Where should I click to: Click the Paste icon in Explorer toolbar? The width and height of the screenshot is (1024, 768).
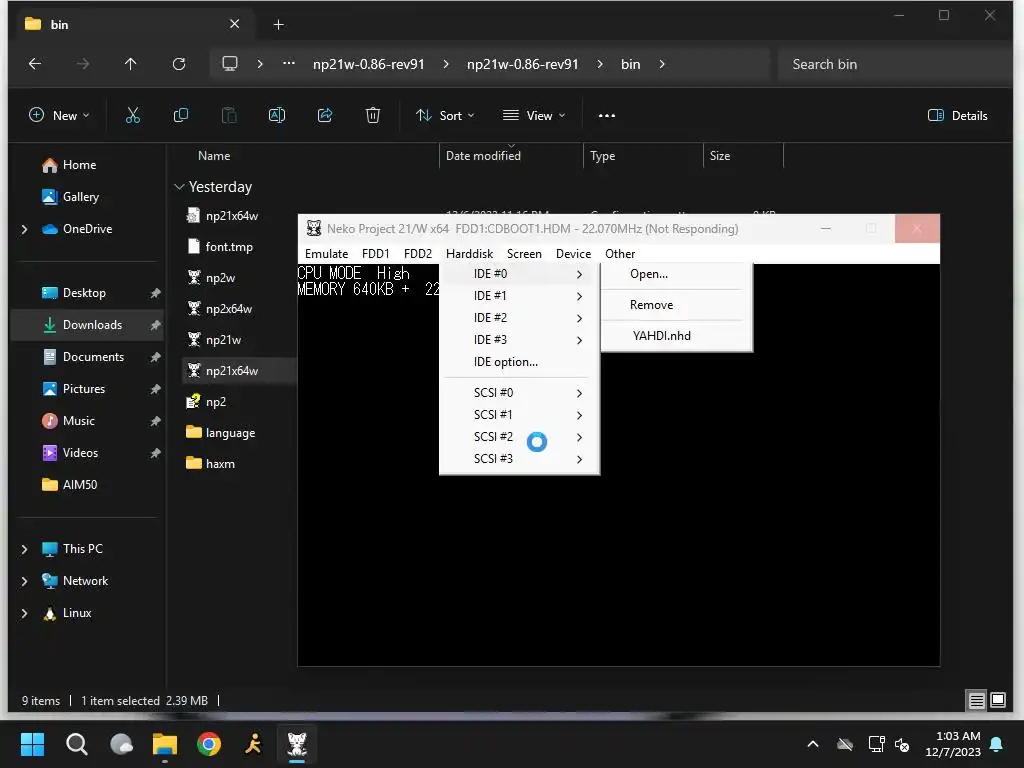click(229, 116)
